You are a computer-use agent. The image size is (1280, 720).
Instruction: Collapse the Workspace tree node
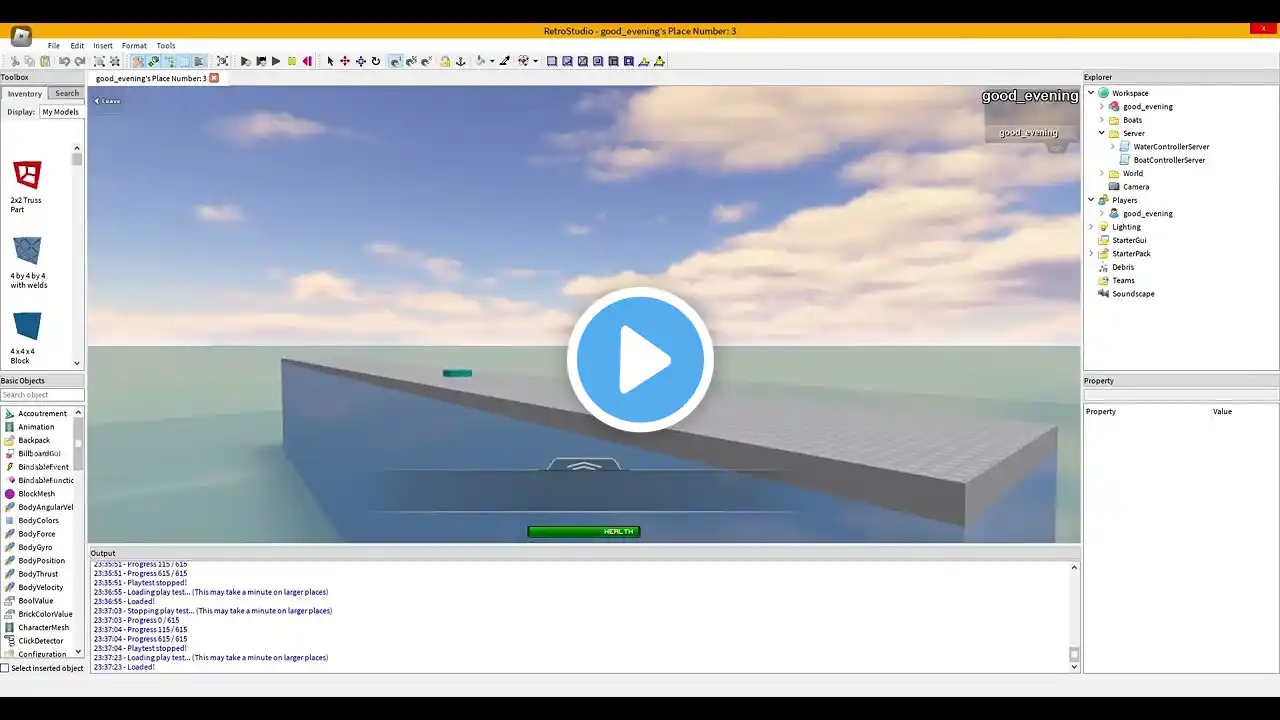click(x=1091, y=93)
